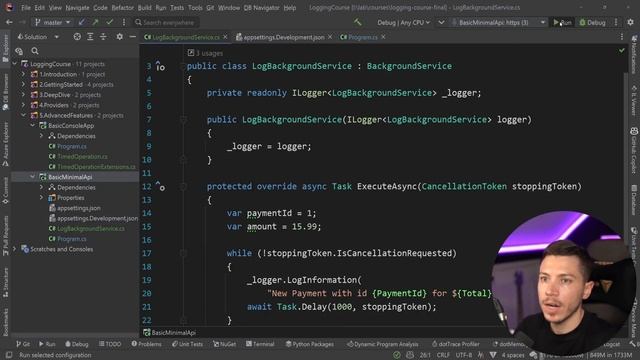Click the Debug button in top toolbar
Viewport: 640px width, 360px height.
coord(593,22)
